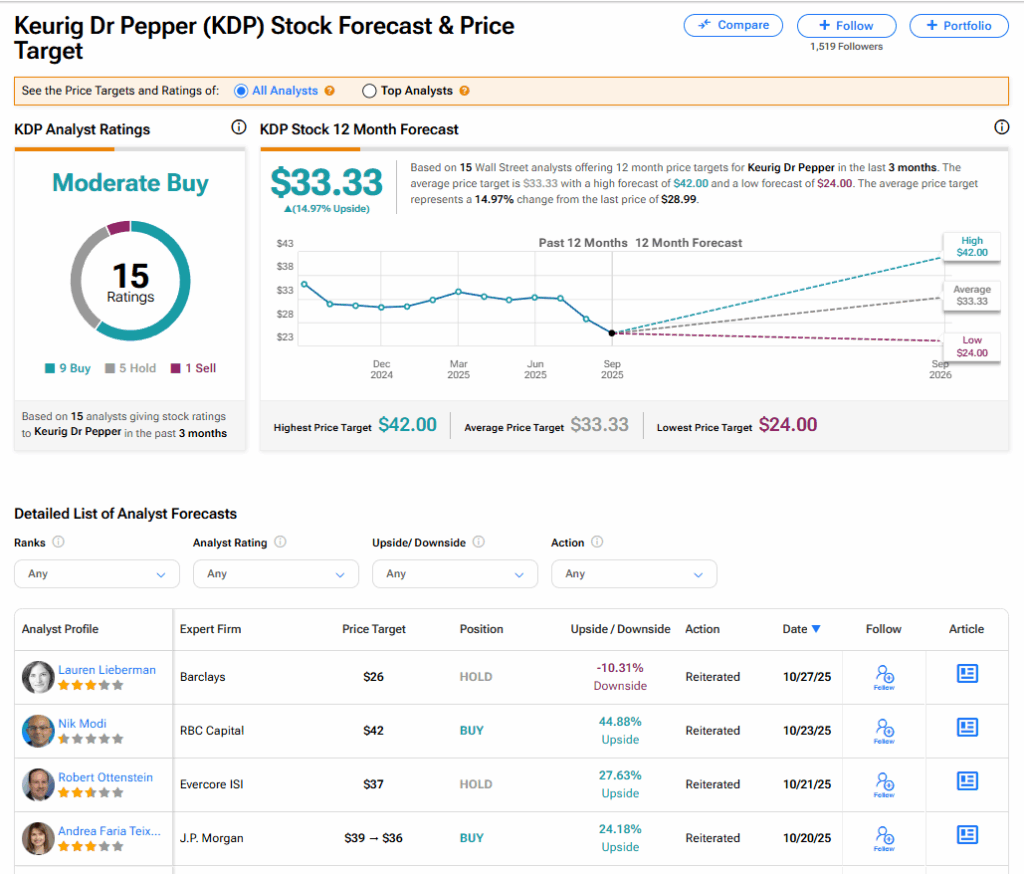Click Andrea Faria Teixeira's profile photo
Image resolution: width=1024 pixels, height=874 pixels.
pyautogui.click(x=38, y=838)
